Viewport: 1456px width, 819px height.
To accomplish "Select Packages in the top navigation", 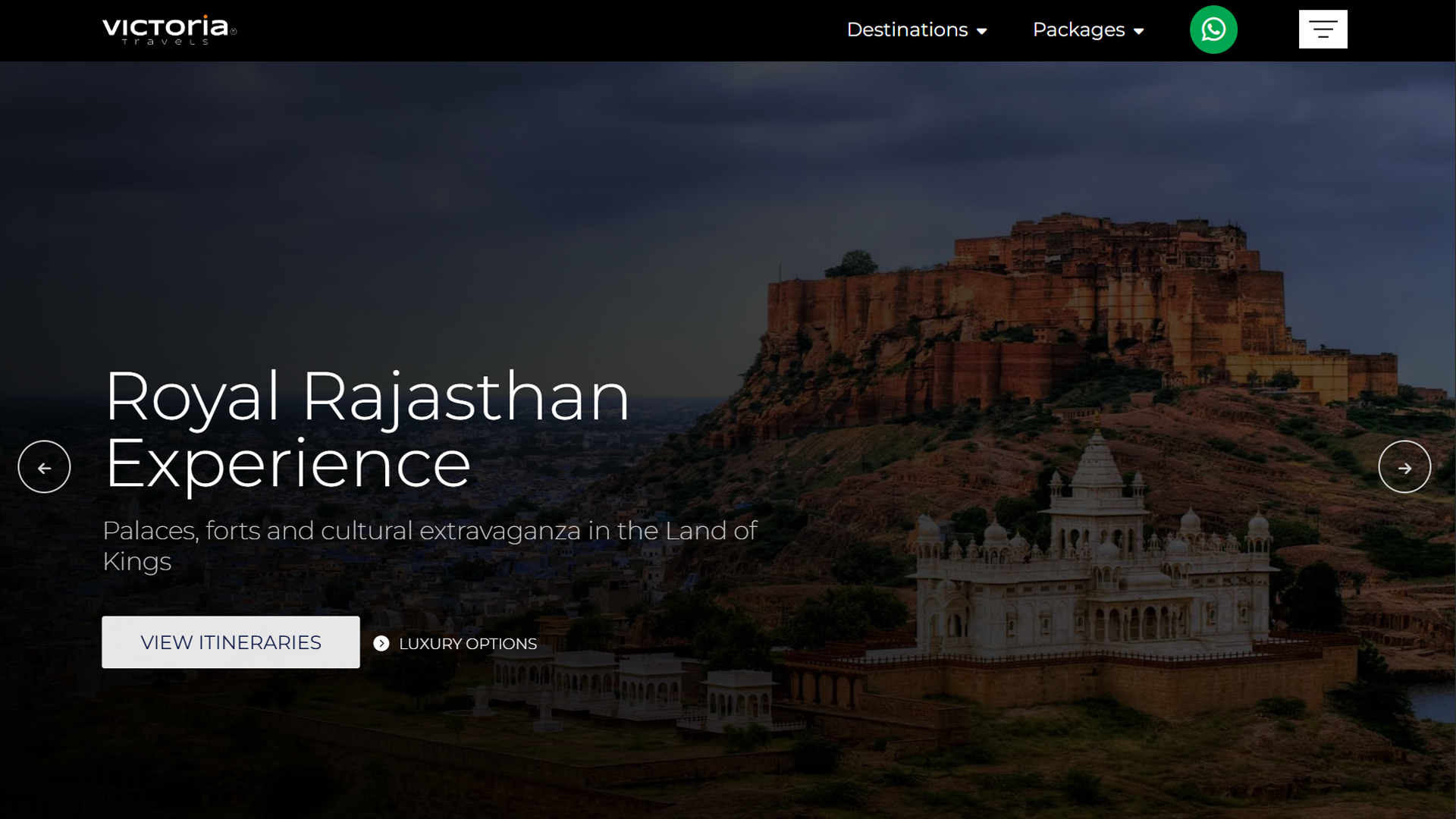I will [x=1078, y=30].
